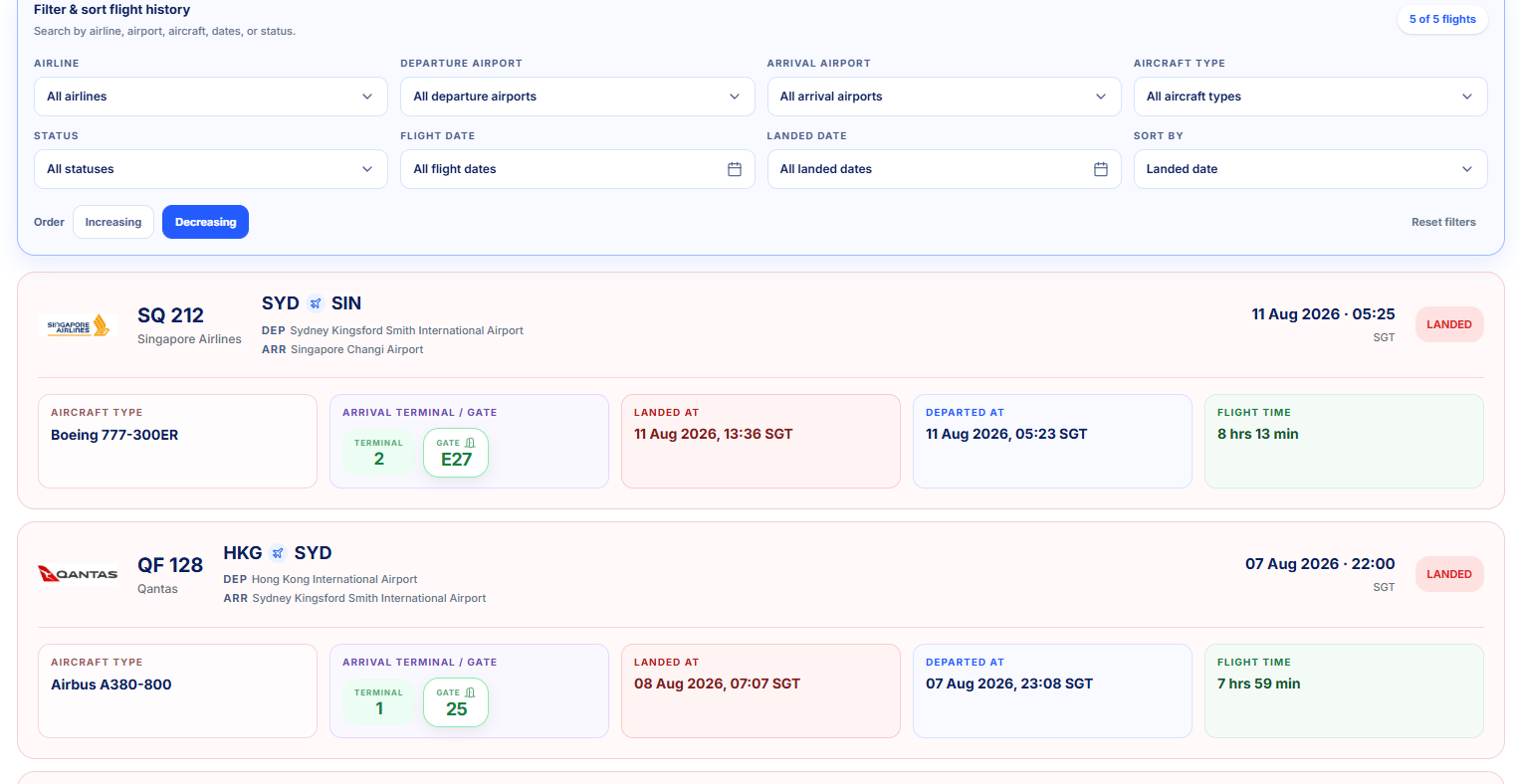Click Terminal 1 chip for QF 128
Image resolution: width=1520 pixels, height=784 pixels.
(x=378, y=702)
